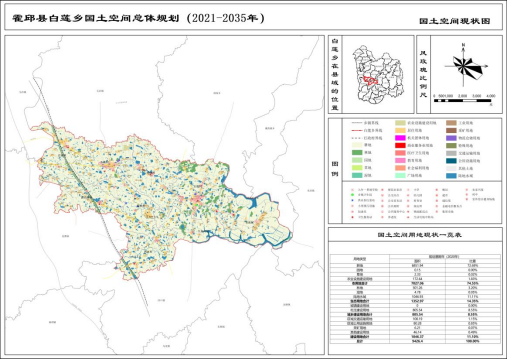This screenshot has height=360, width=508.
Task: Click the 国土空间现状图 heading in the top right
Action: click(x=455, y=21)
